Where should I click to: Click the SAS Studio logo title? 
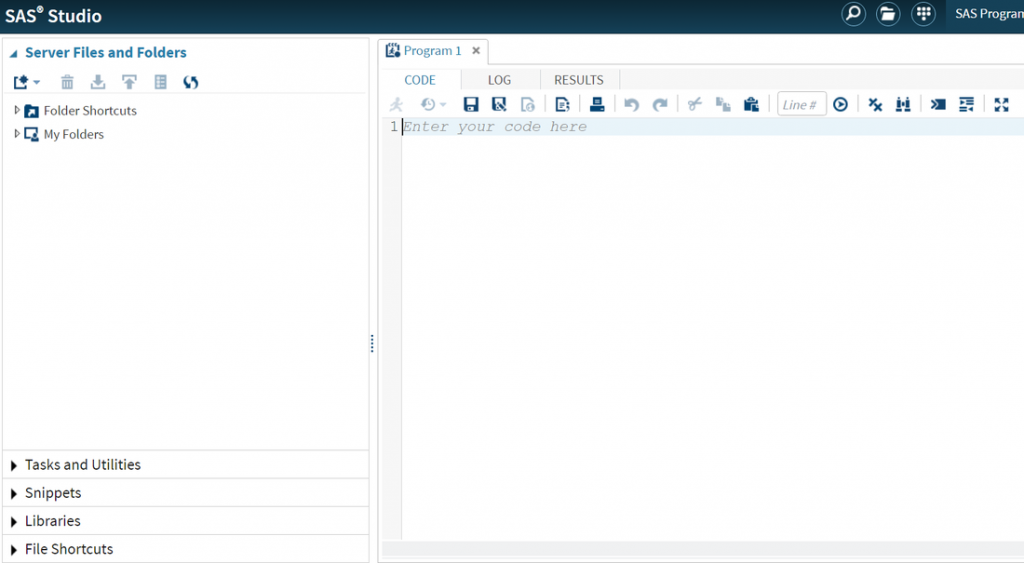[54, 15]
